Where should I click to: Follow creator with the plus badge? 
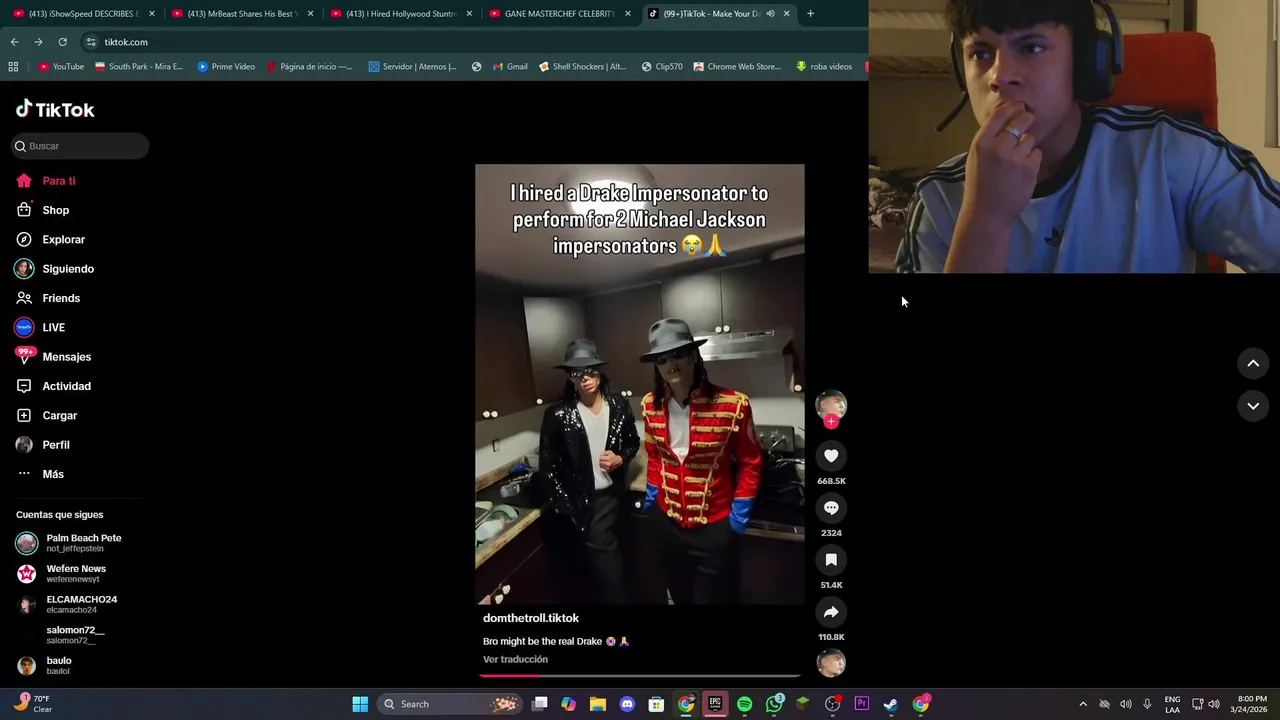click(831, 422)
